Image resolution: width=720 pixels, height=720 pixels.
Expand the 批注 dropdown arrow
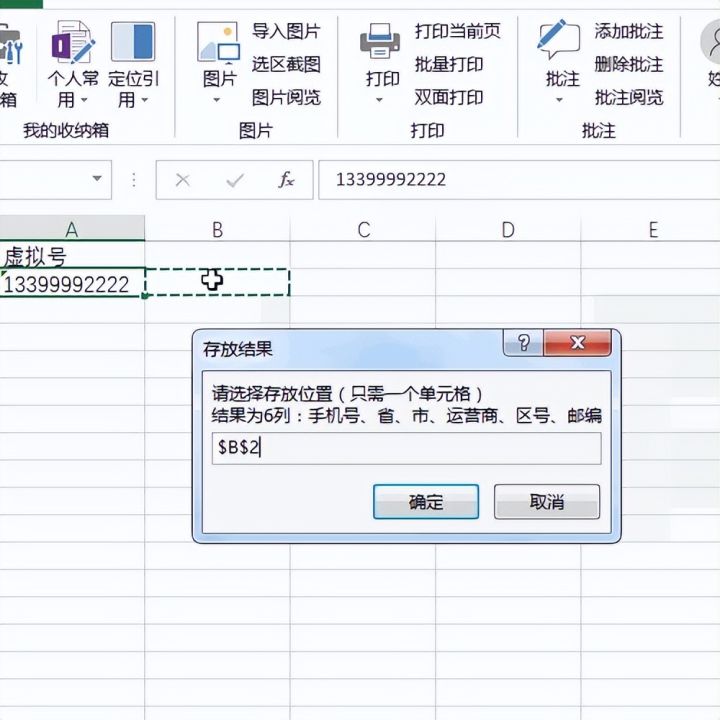559,100
